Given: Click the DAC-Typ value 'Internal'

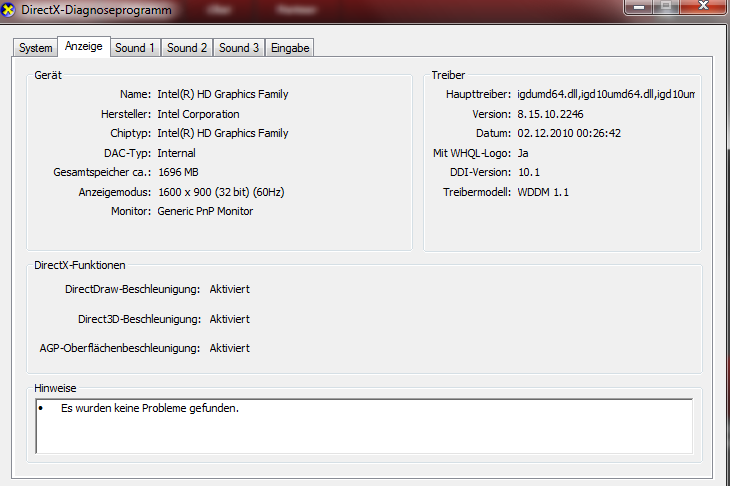Looking at the screenshot, I should tap(176, 153).
